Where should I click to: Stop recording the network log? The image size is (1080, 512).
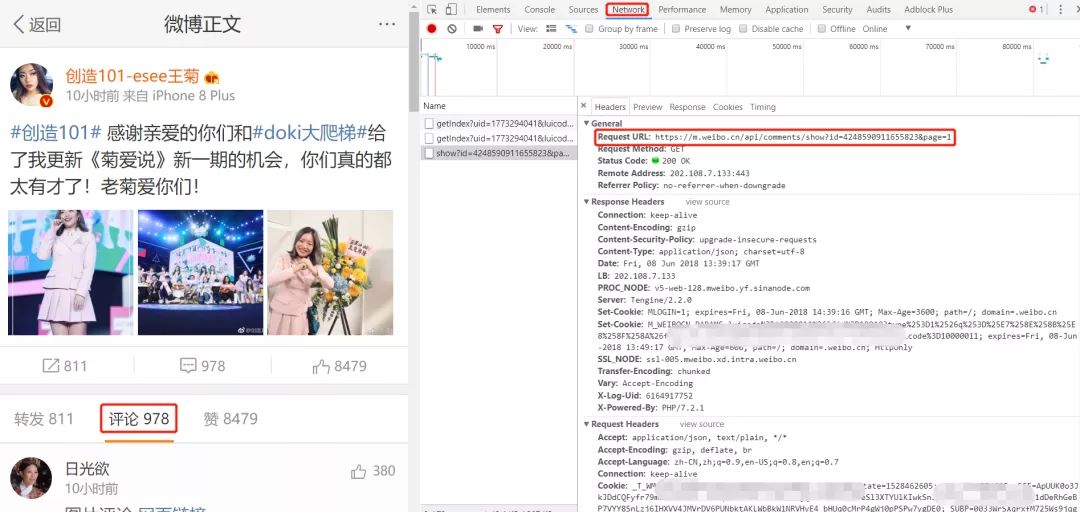pyautogui.click(x=432, y=29)
